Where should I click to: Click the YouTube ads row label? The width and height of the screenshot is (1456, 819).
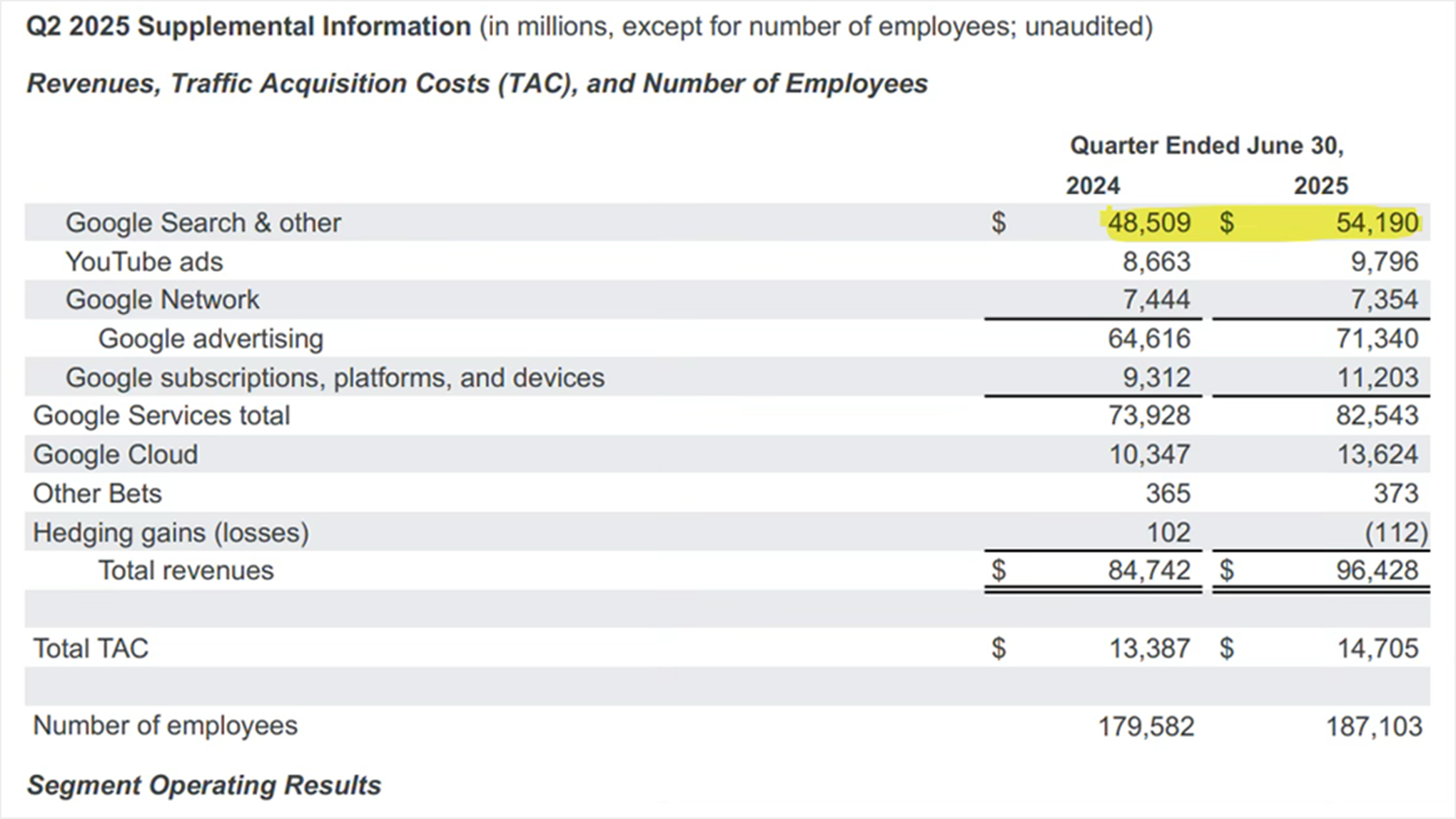coord(144,262)
